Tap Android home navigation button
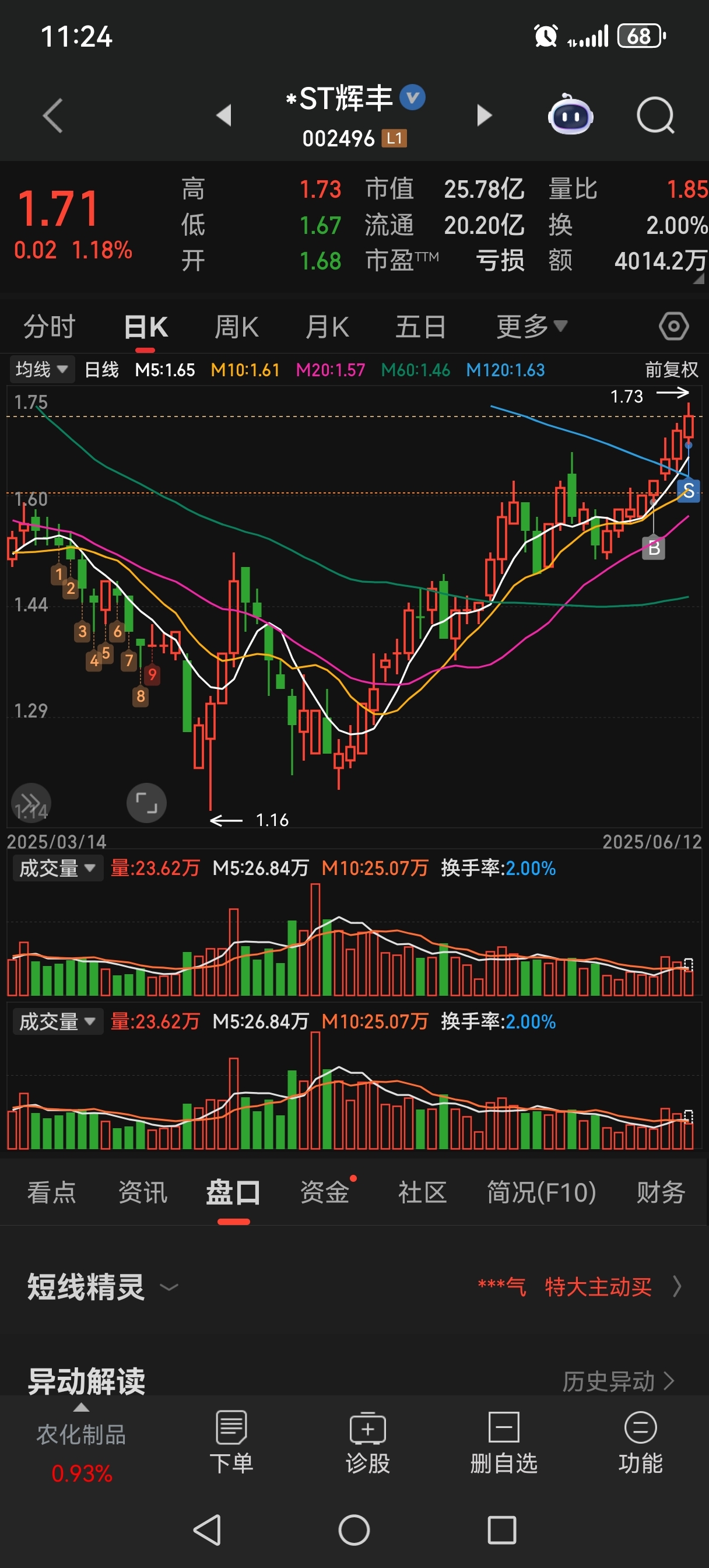Image resolution: width=709 pixels, height=1568 pixels. click(x=354, y=1529)
